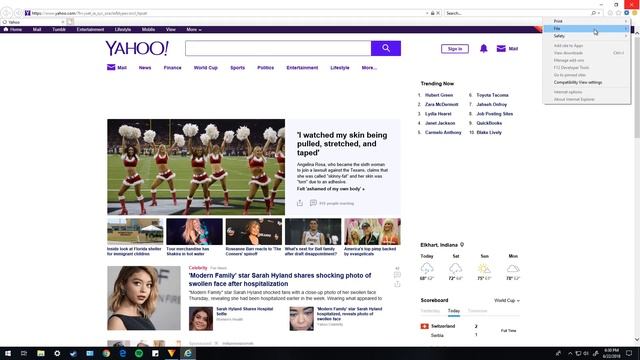Expand the Print submenu
The image size is (640, 360).
pyautogui.click(x=587, y=21)
